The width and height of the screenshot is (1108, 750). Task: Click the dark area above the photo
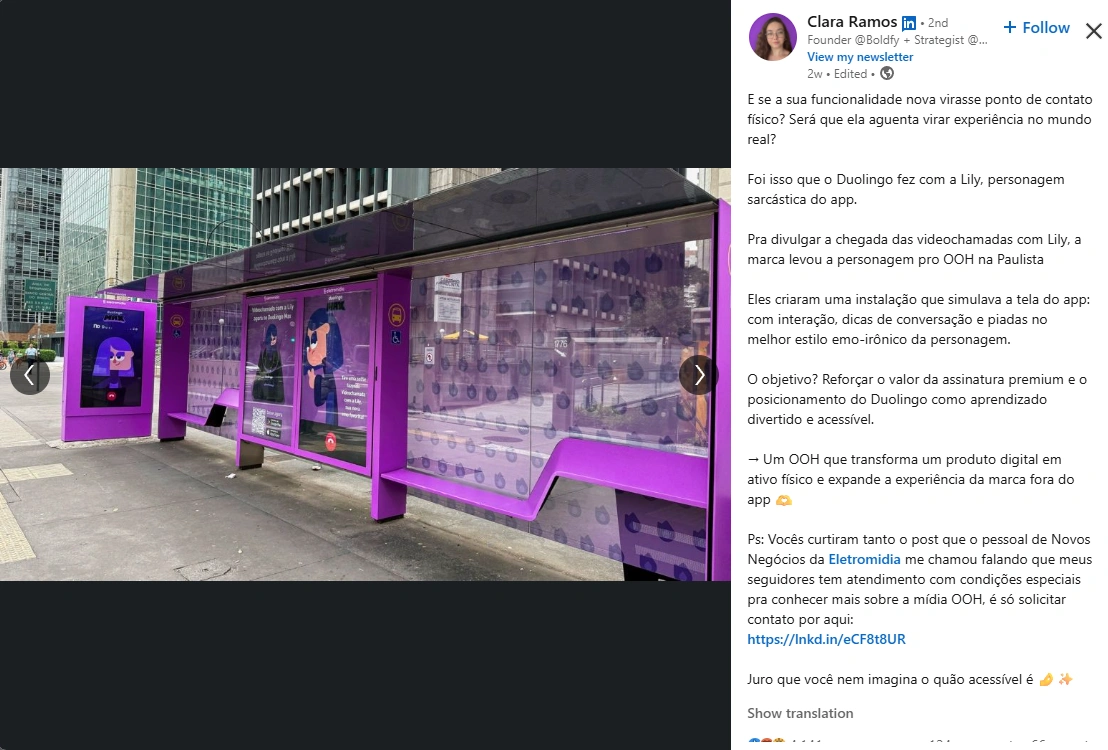coord(365,83)
